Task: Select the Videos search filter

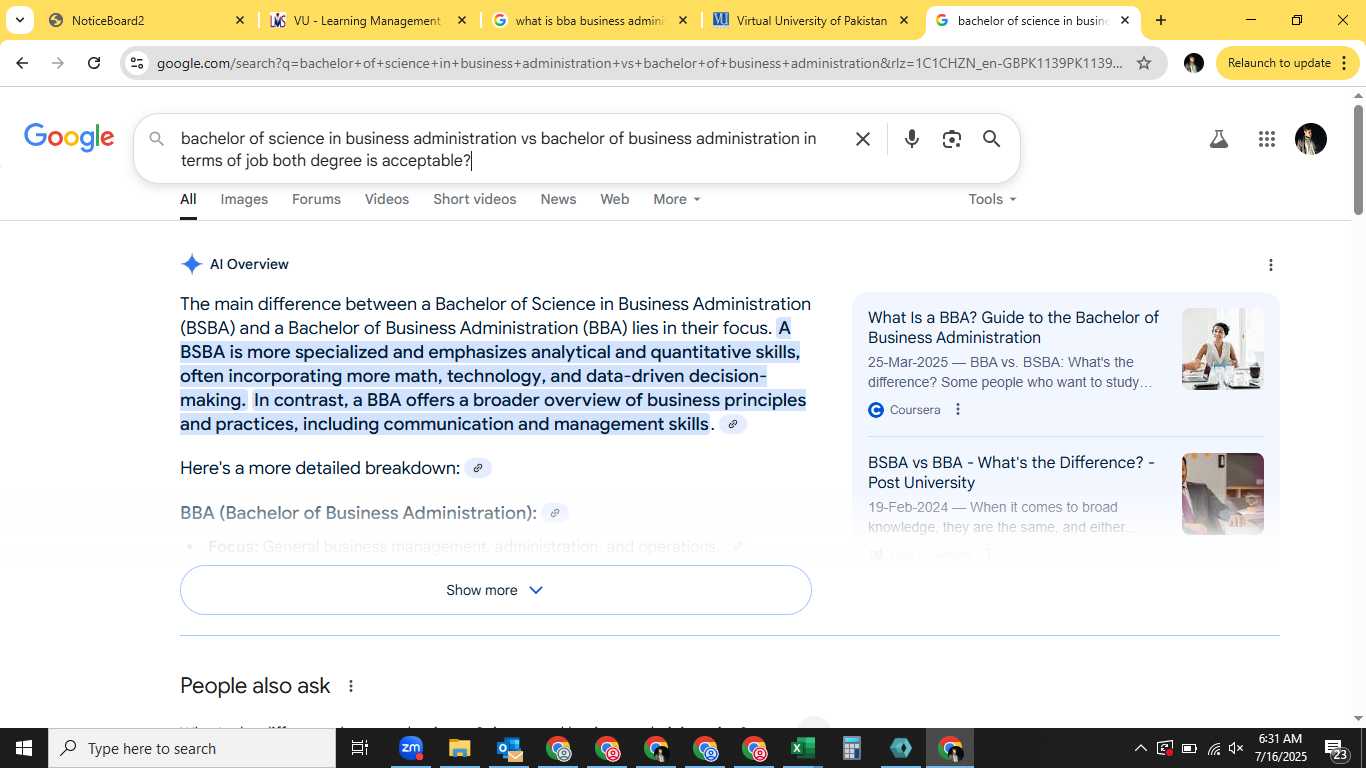Action: (387, 199)
